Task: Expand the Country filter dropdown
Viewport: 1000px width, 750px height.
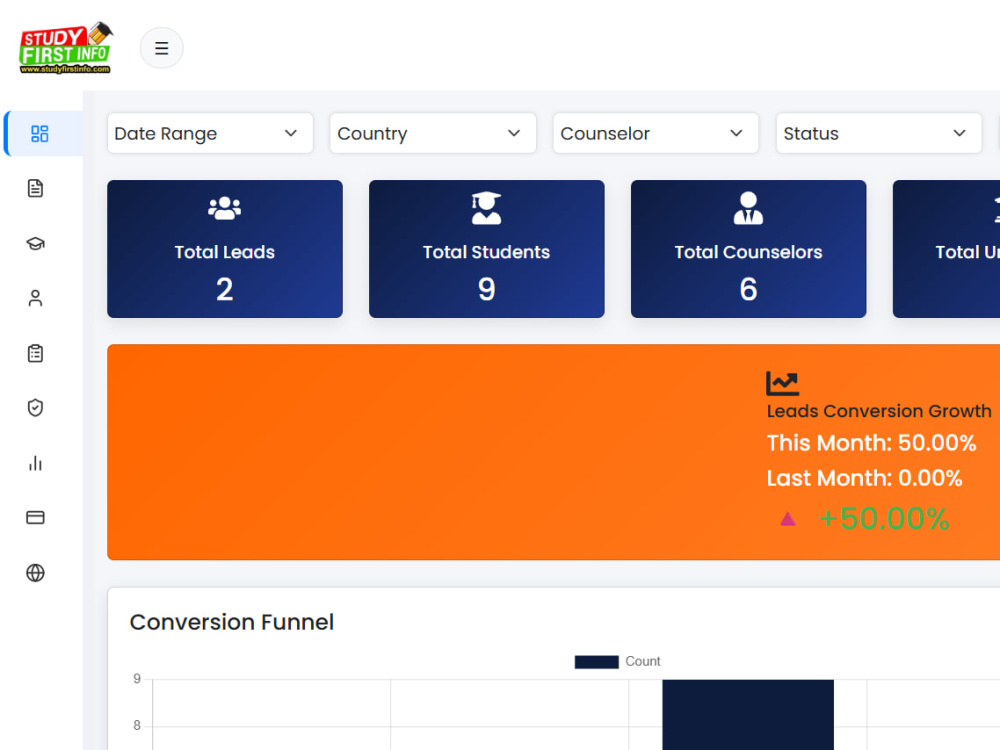Action: point(432,133)
